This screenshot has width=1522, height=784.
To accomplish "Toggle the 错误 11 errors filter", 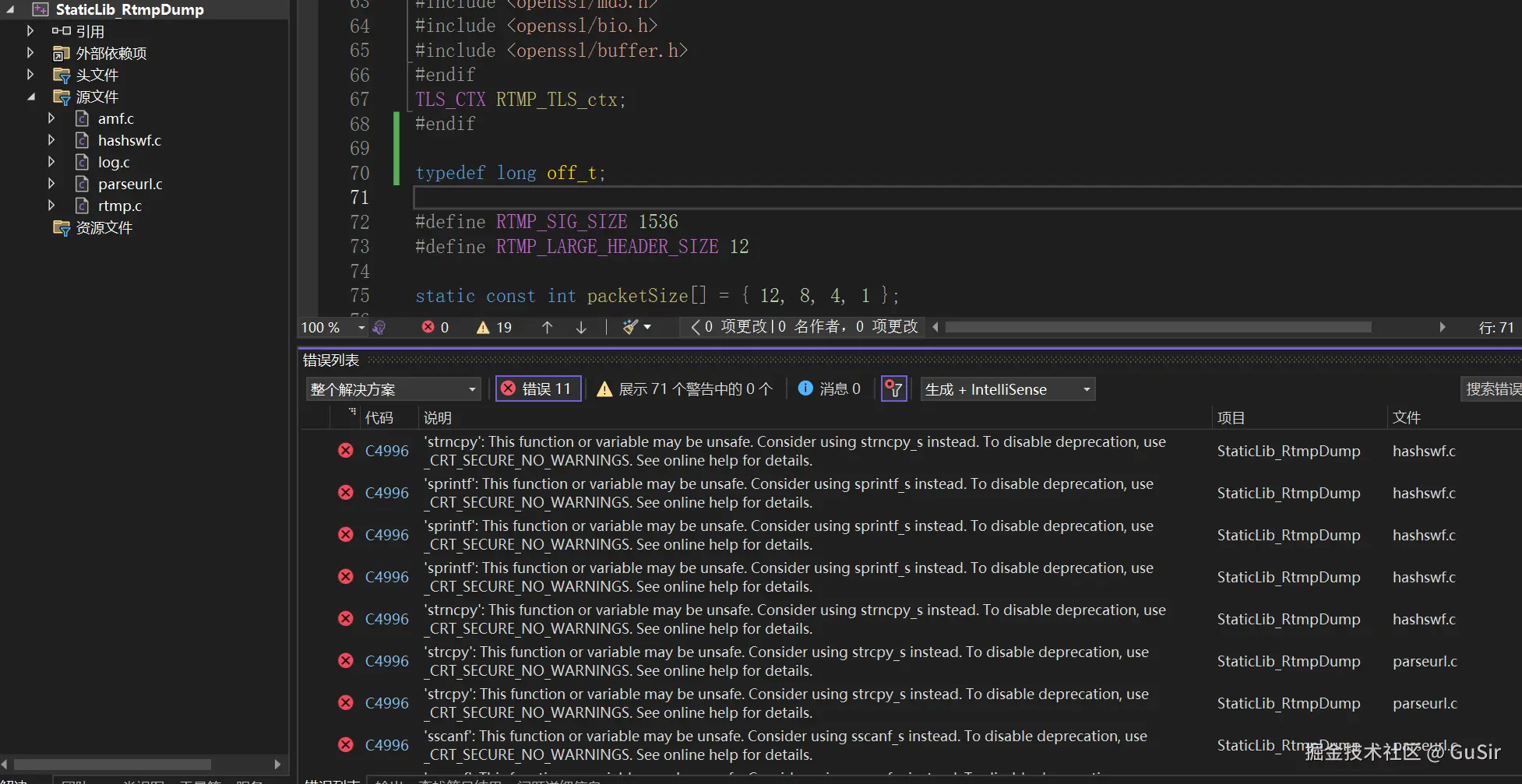I will pyautogui.click(x=538, y=388).
